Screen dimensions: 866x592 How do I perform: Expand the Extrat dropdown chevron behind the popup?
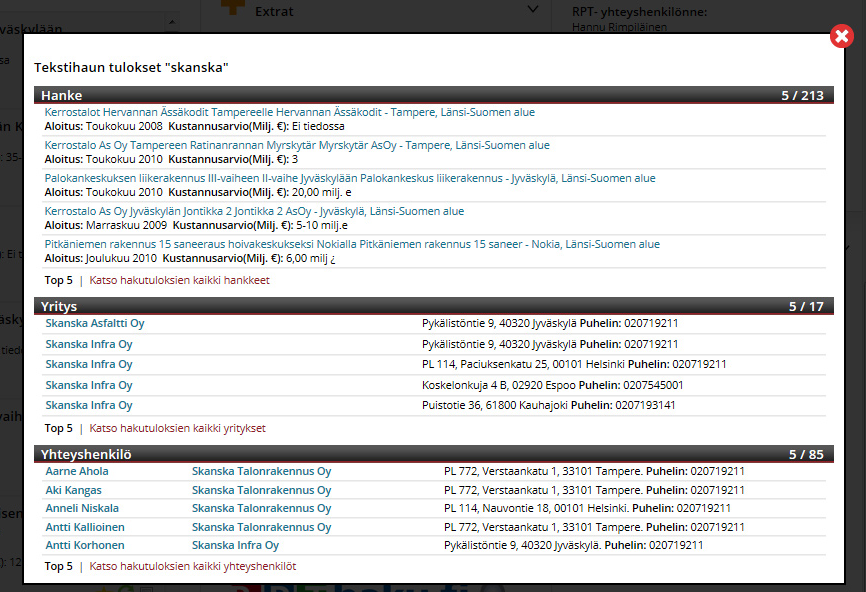pos(532,9)
